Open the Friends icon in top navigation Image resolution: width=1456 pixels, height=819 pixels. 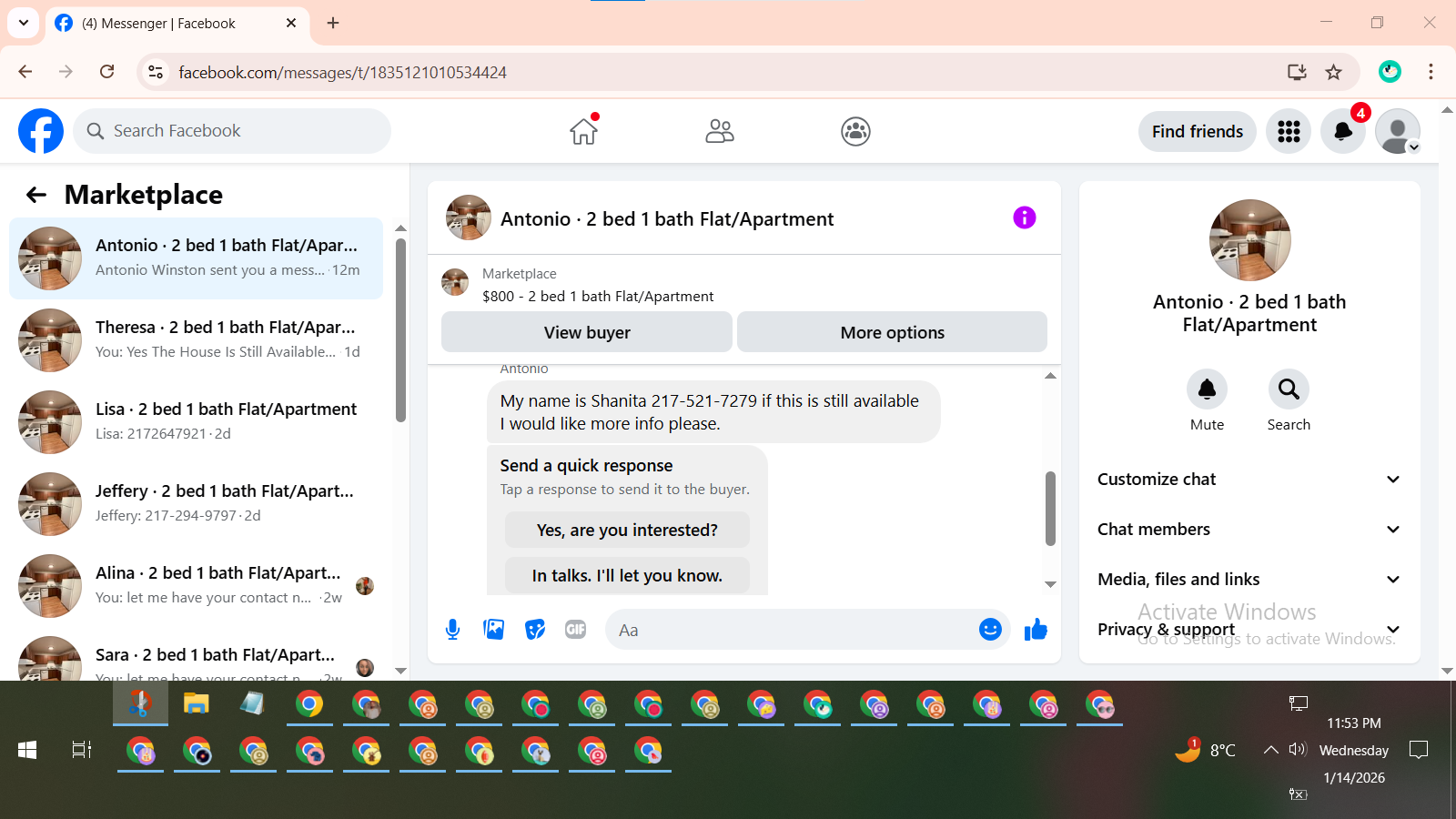tap(720, 132)
